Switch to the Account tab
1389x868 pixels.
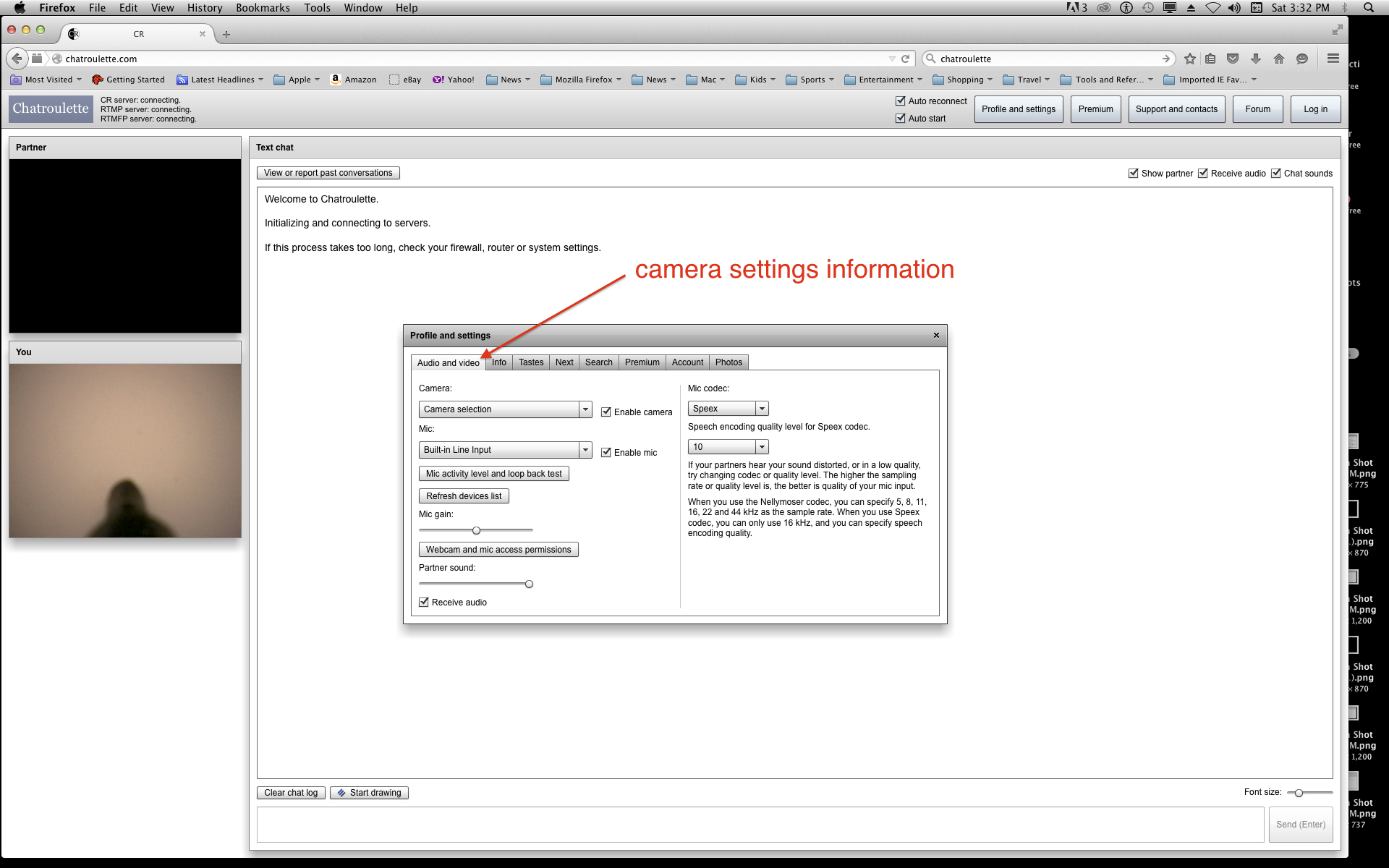[687, 362]
